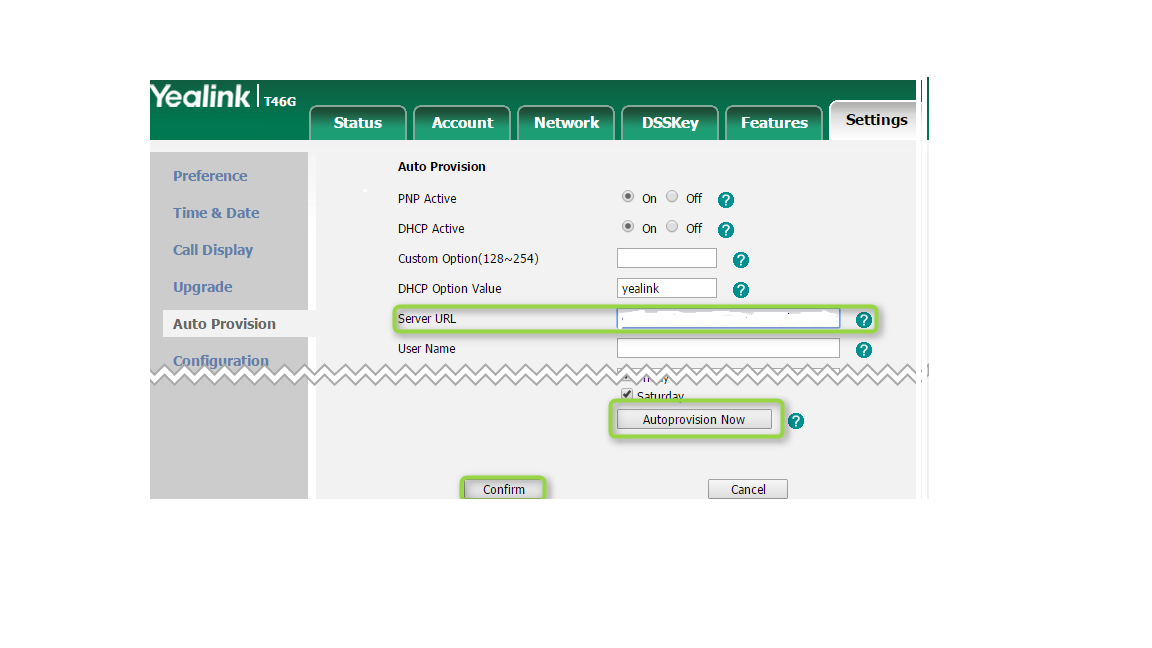Switch to the Features tab
This screenshot has width=1152, height=648.
[774, 123]
